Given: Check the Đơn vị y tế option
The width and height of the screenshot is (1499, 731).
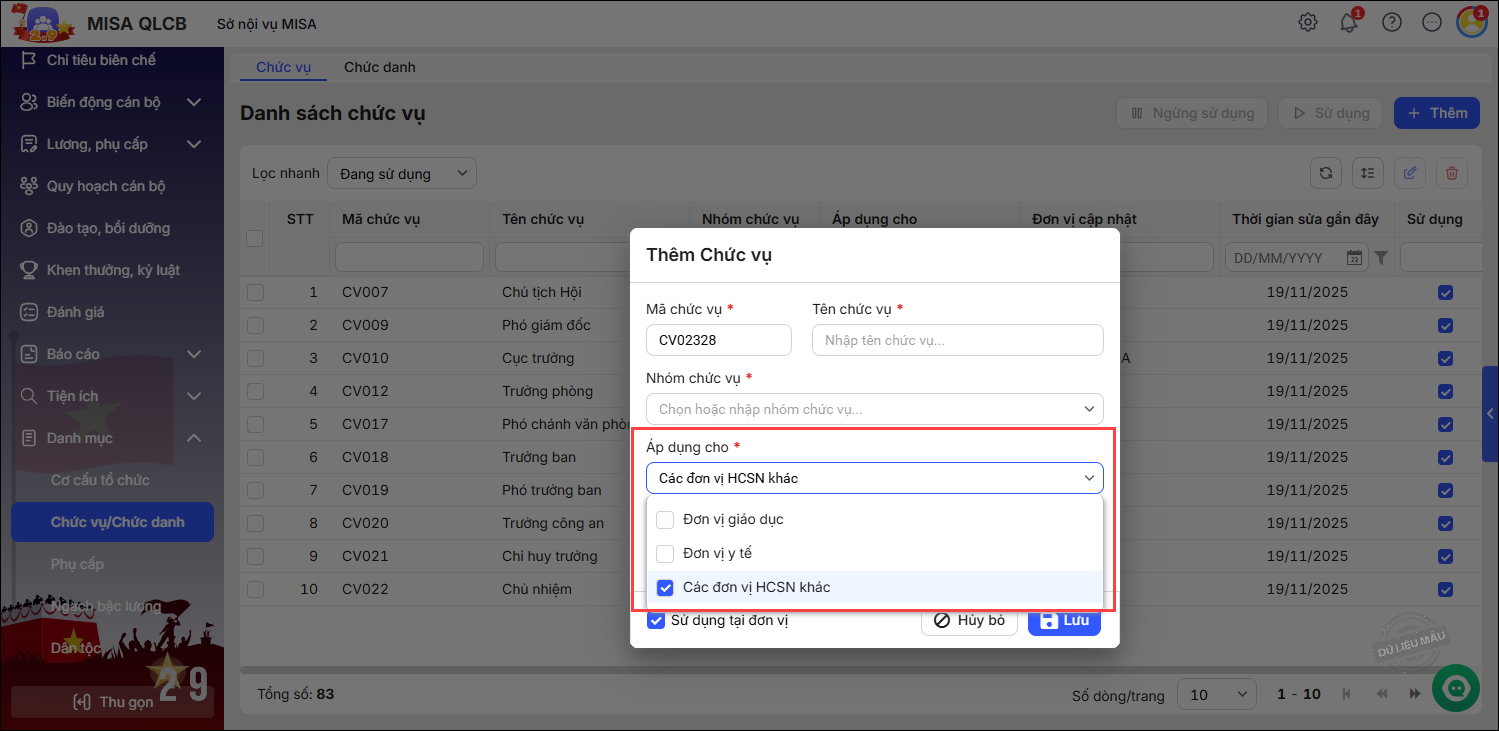Looking at the screenshot, I should (665, 554).
